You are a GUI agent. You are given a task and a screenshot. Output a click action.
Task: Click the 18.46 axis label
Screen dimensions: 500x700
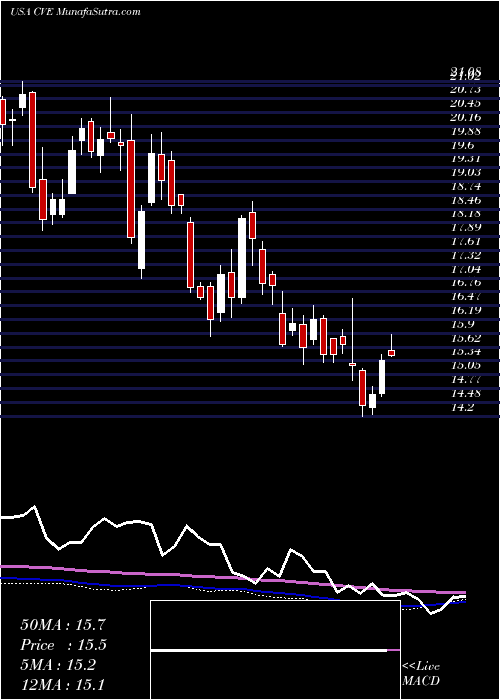[466, 200]
